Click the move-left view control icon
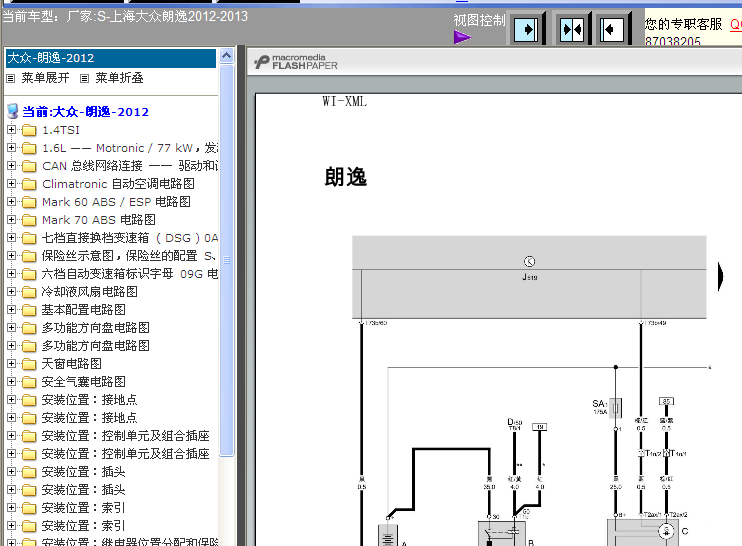742x546 pixels. pos(612,30)
